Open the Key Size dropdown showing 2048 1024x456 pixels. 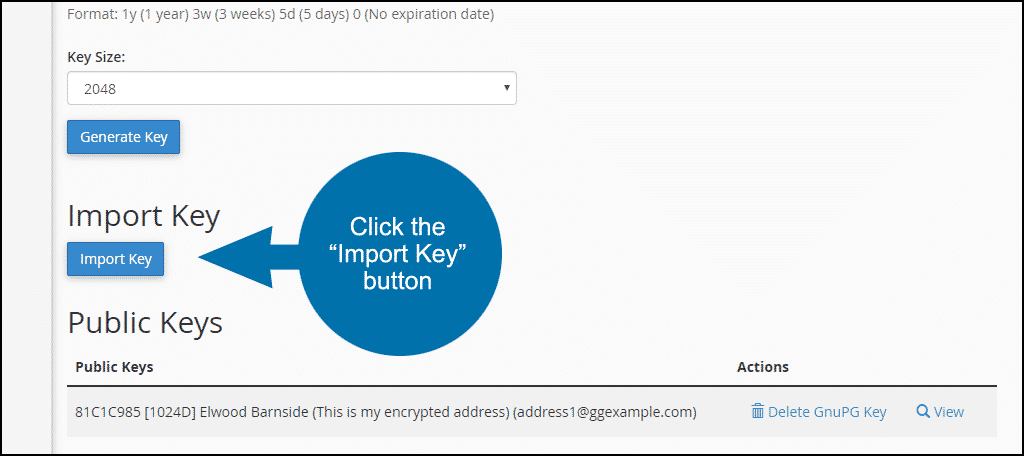click(x=292, y=88)
